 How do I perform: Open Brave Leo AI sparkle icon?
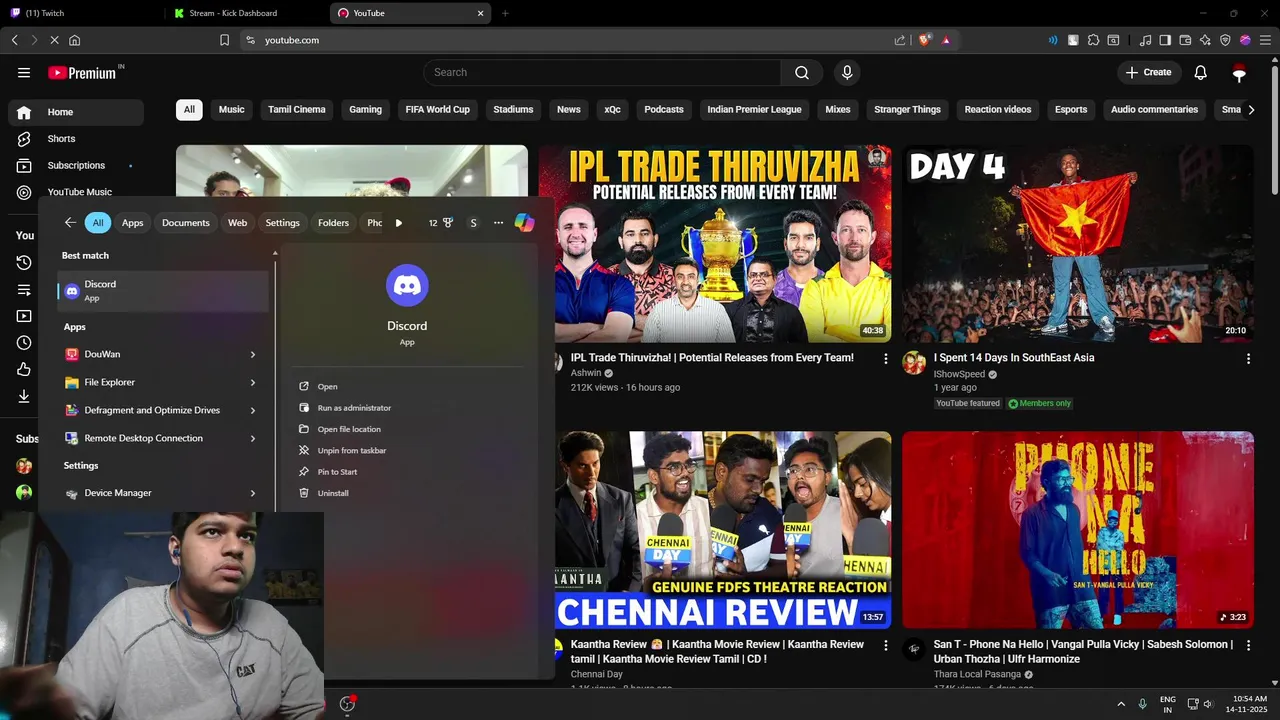(x=1205, y=40)
